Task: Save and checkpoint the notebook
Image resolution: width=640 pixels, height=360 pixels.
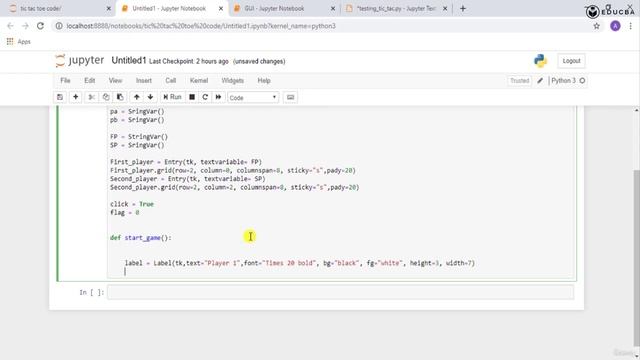Action: pos(60,97)
